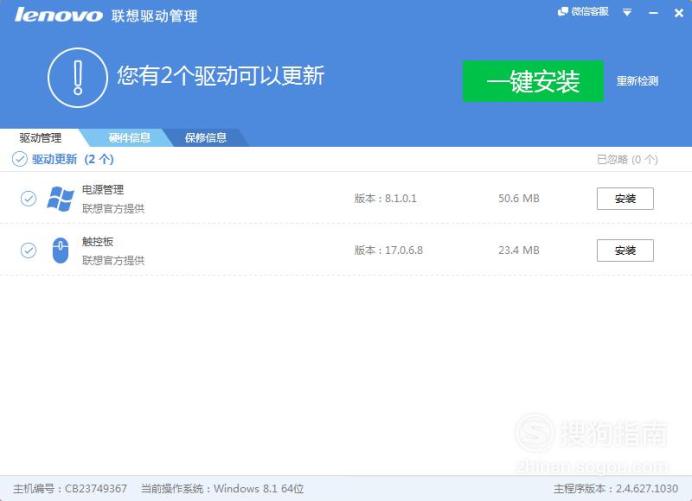Viewport: 692px width, 501px height.
Task: Select the 电源管理 driver name
Action: coord(103,190)
